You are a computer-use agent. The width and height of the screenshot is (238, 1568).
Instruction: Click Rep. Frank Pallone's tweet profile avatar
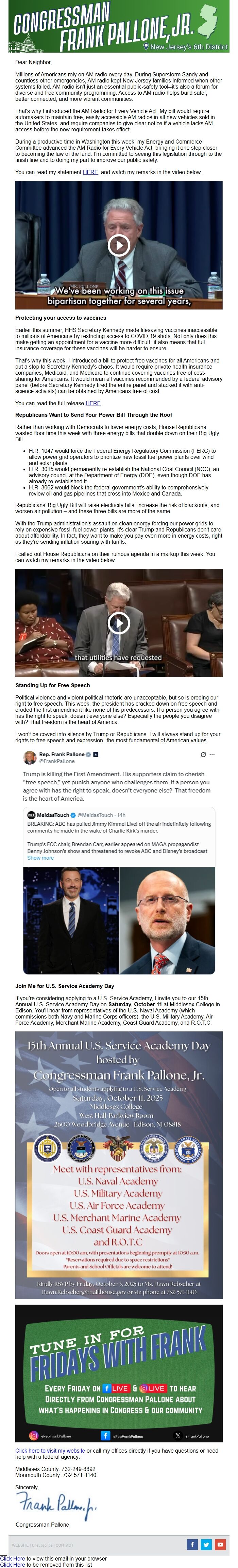[x=30, y=757]
